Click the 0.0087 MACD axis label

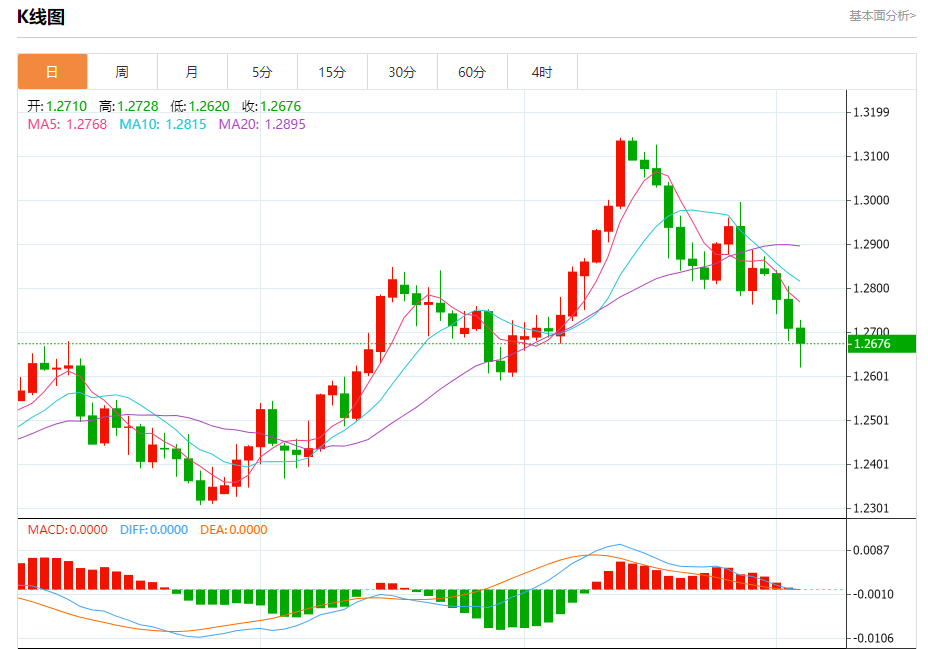(x=871, y=550)
